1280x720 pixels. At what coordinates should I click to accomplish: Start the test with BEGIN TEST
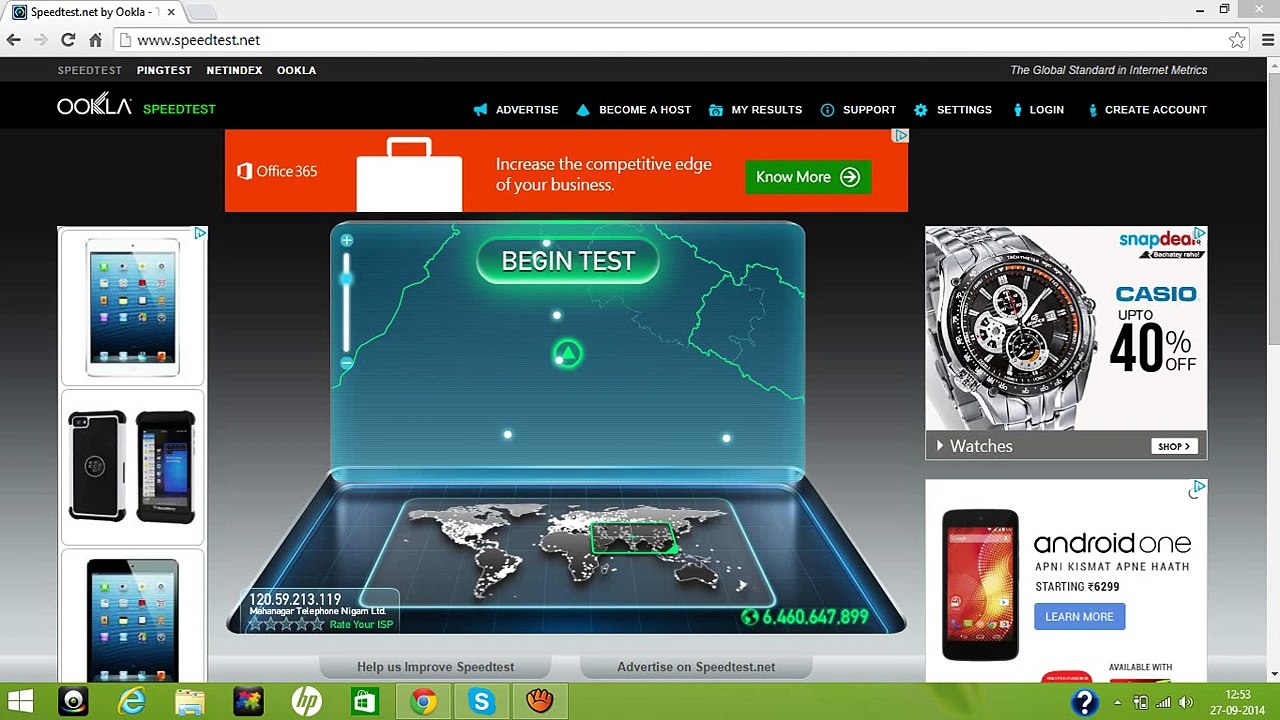click(x=568, y=261)
